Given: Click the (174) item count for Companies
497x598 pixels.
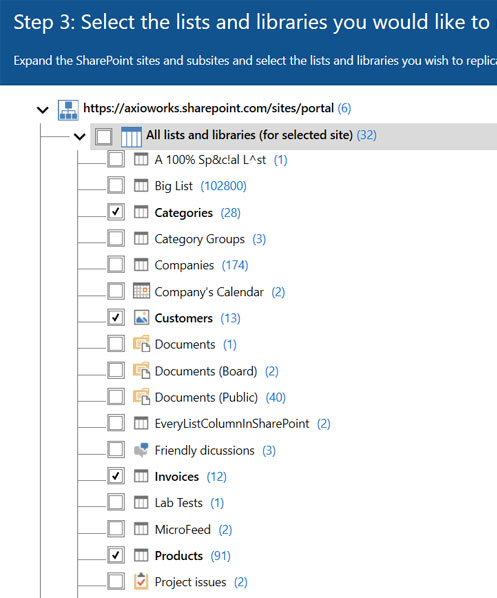Looking at the screenshot, I should click(x=235, y=265).
